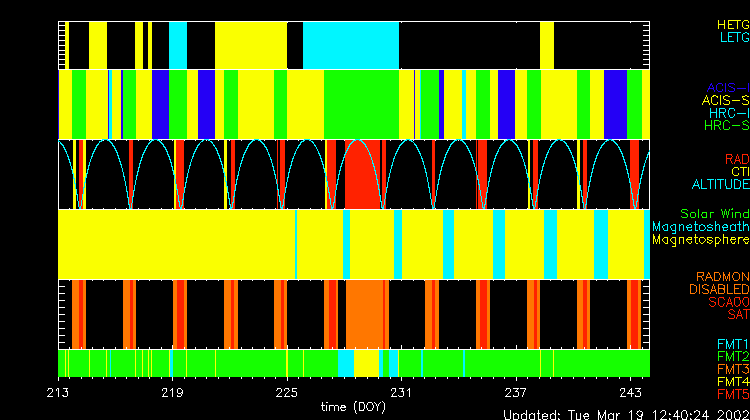Click the wide orange block in RADMON row

coord(367,313)
